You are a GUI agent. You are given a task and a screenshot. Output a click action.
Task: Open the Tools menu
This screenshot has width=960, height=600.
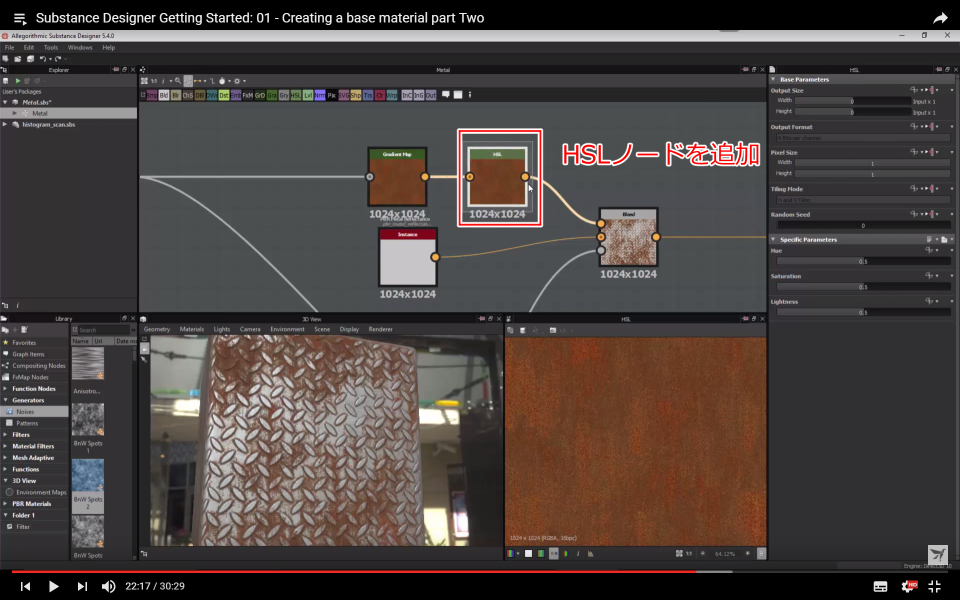coord(51,47)
